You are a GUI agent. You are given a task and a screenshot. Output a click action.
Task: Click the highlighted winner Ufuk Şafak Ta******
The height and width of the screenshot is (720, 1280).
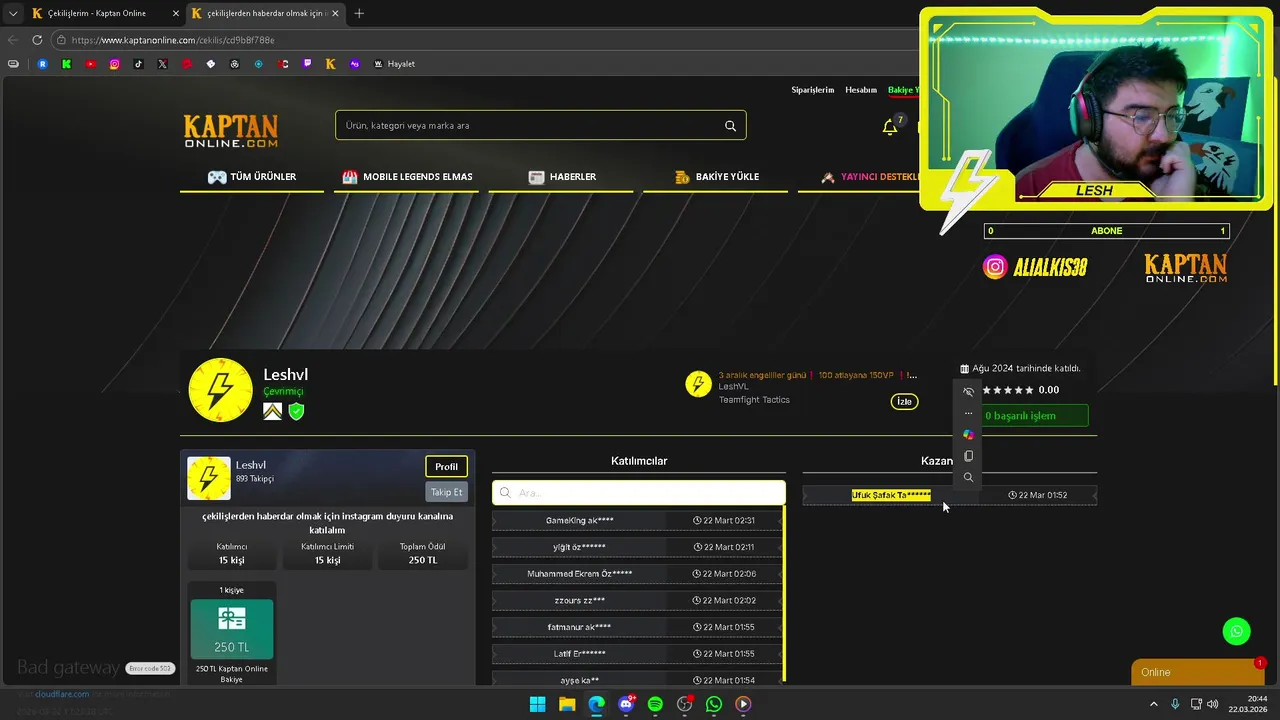(891, 495)
